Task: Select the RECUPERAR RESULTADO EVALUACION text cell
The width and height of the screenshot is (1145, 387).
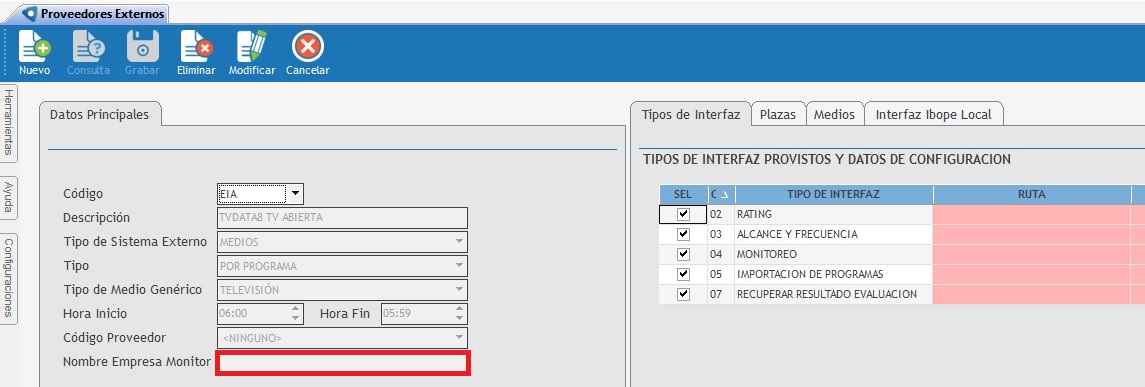Action: [833, 294]
